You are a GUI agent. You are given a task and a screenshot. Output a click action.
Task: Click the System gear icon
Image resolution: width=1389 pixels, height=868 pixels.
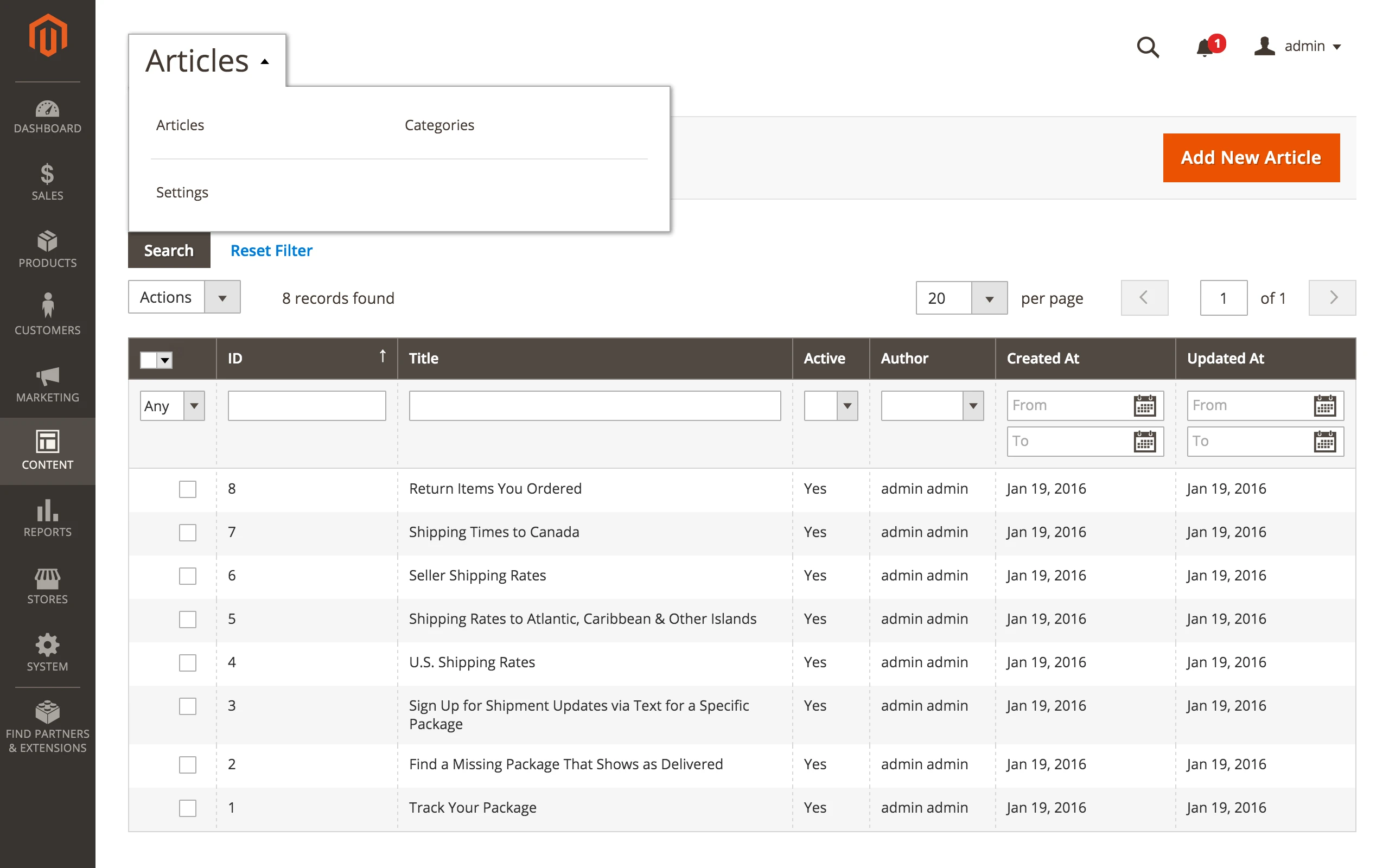[47, 644]
